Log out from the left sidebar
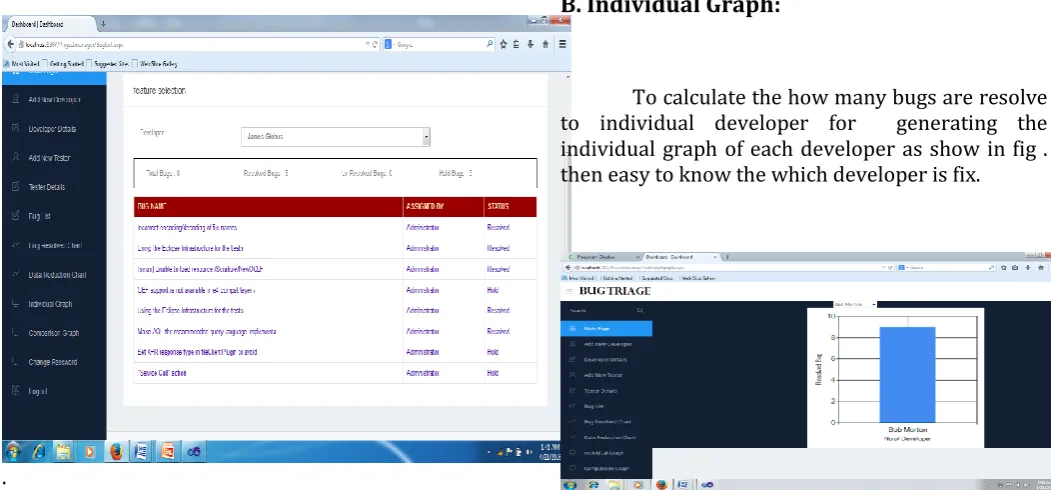 (38, 391)
